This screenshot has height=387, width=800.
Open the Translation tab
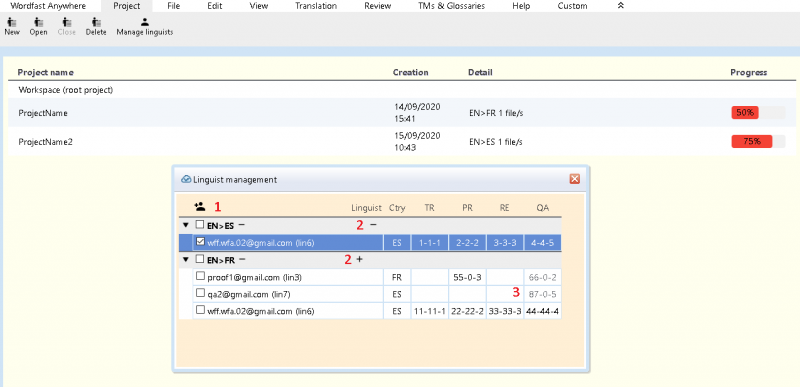[x=316, y=6]
